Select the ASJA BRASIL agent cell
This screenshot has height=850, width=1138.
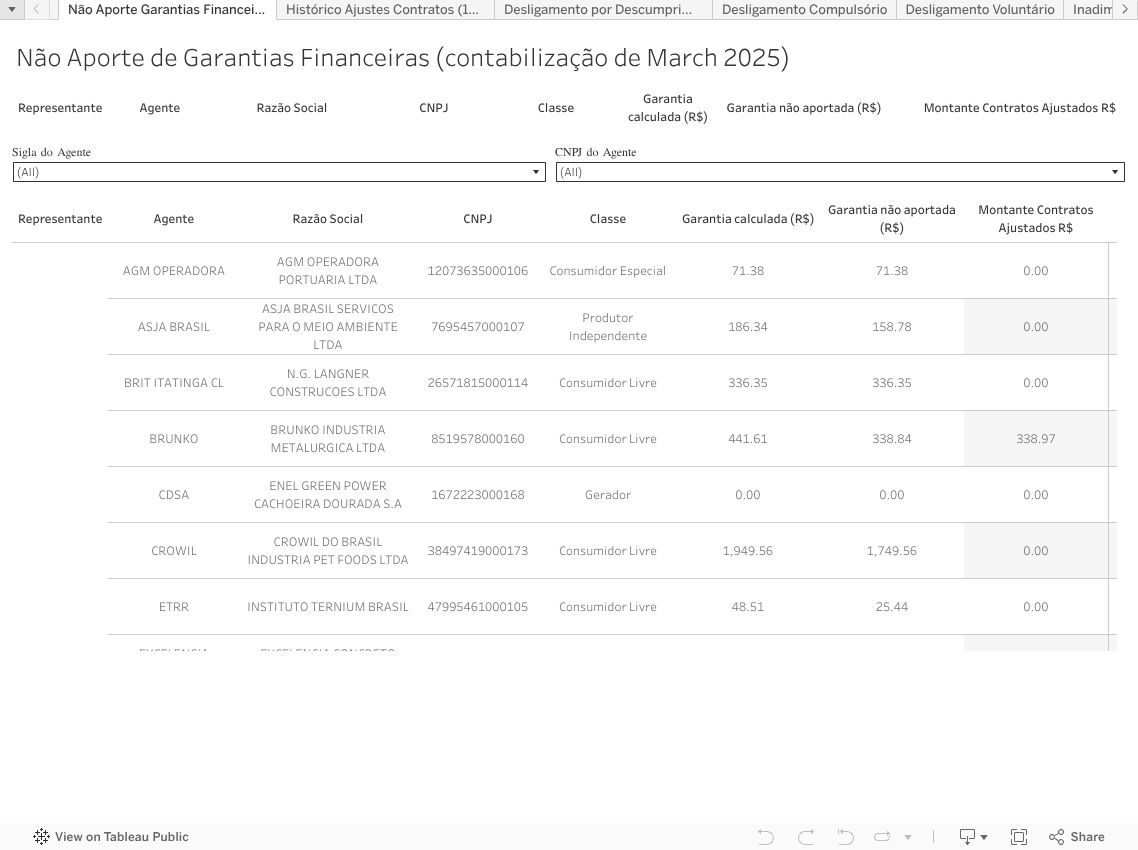tap(173, 327)
